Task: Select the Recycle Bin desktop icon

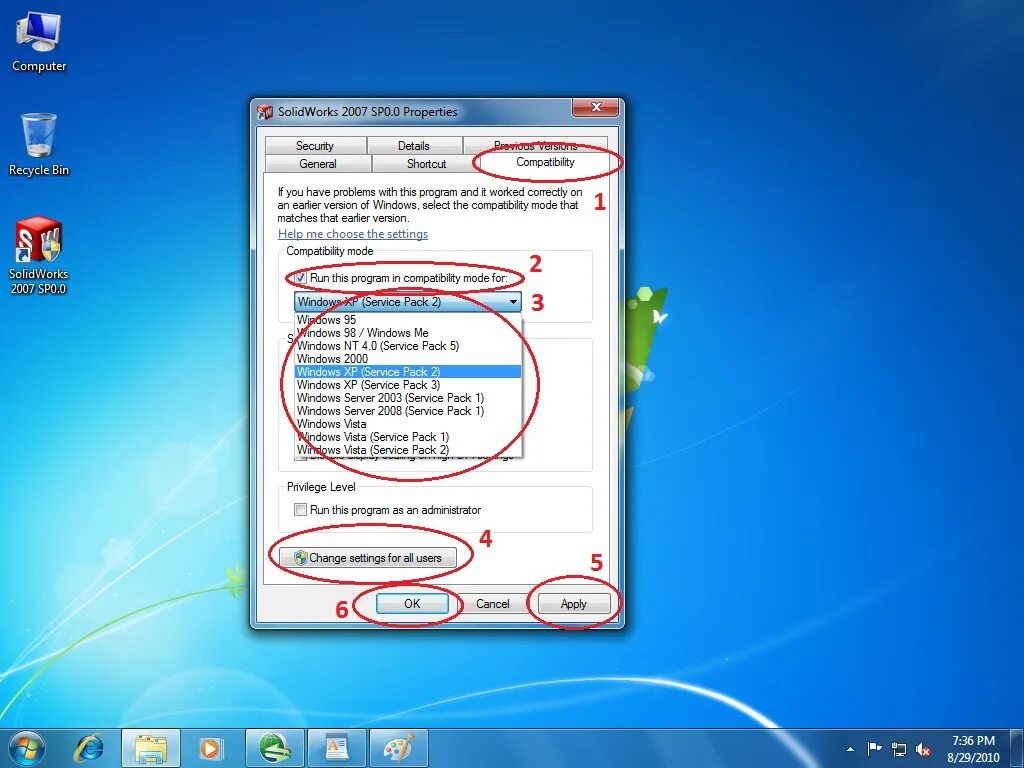Action: (39, 145)
